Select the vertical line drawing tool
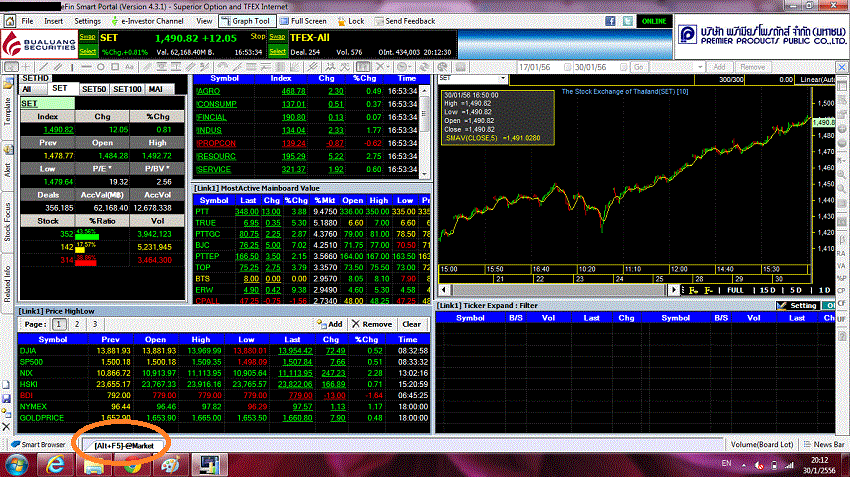Viewport: 850px width, 477px height. [72, 67]
